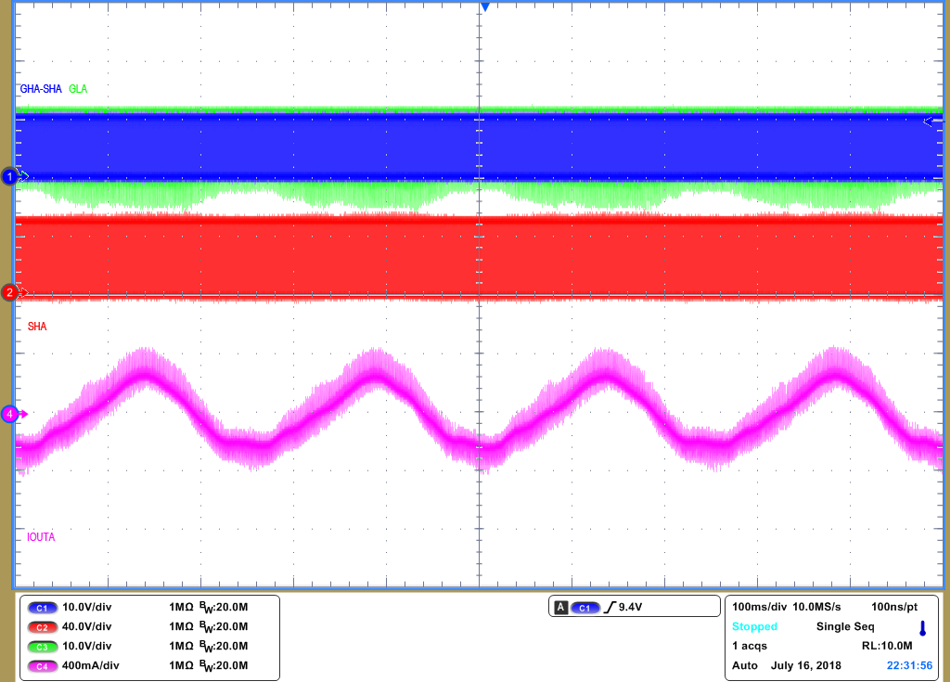Open the C2 40.0V/div vertical scale setting

[x=88, y=625]
